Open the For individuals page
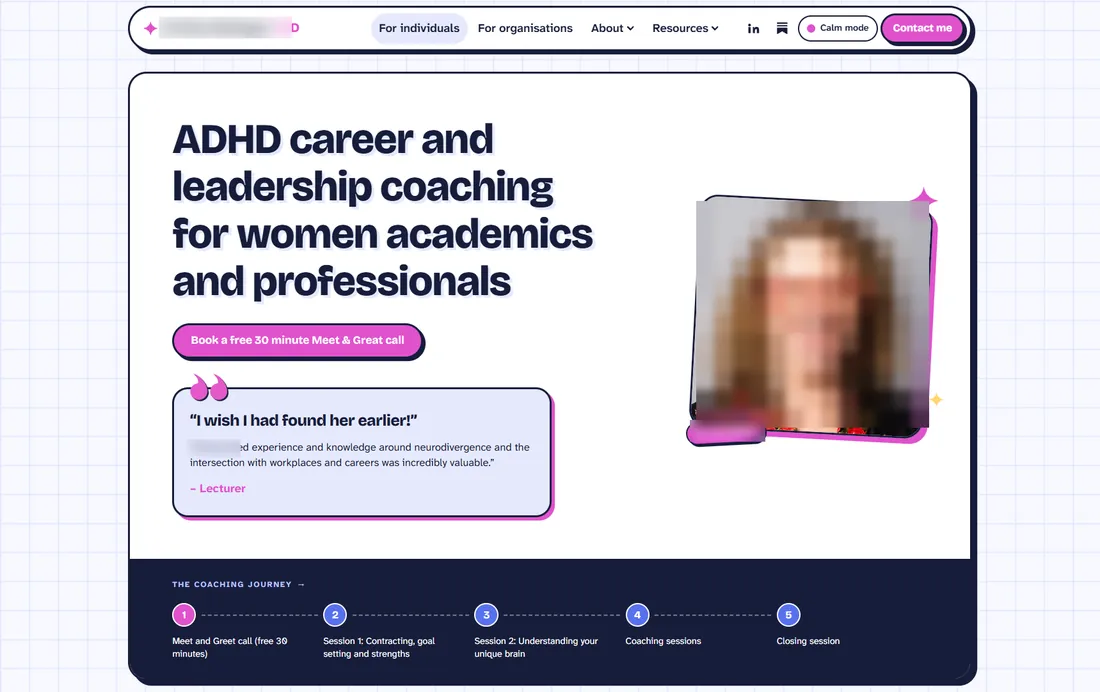Screen dimensions: 1100x692 (x=419, y=28)
